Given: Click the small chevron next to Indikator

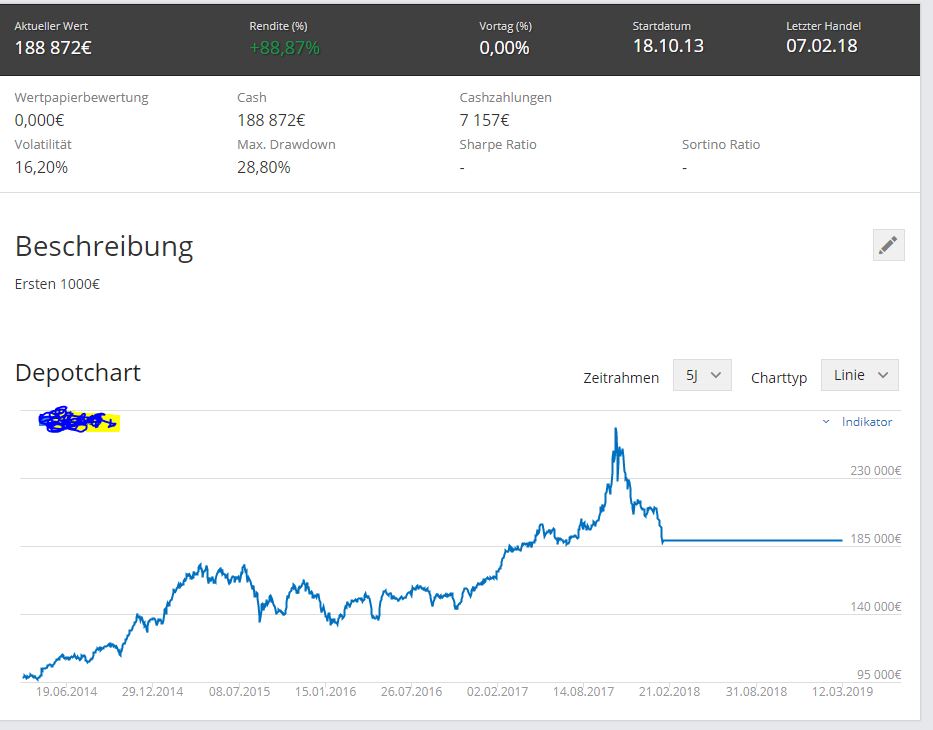Looking at the screenshot, I should 826,422.
